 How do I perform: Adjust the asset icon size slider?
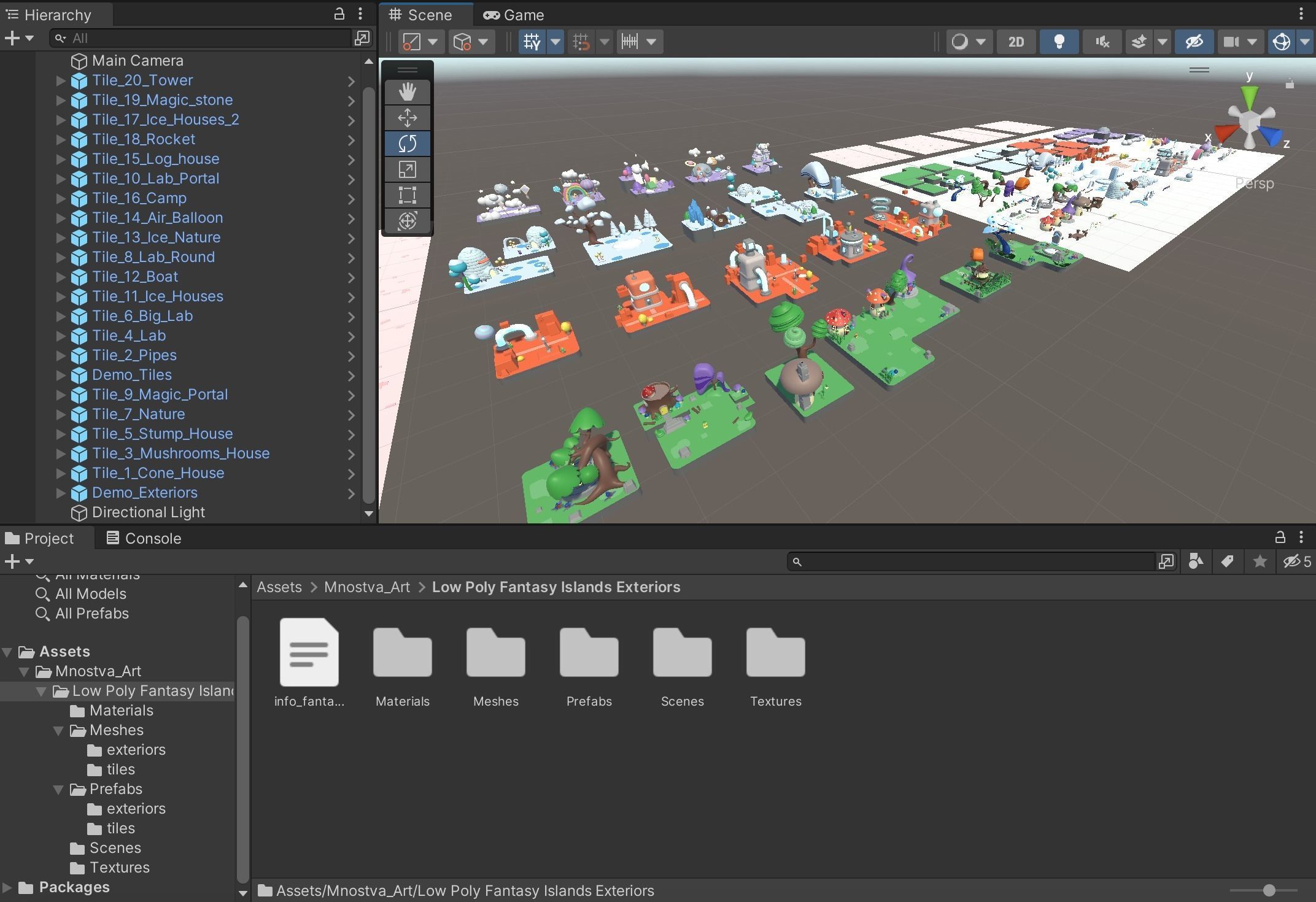pos(1269,890)
